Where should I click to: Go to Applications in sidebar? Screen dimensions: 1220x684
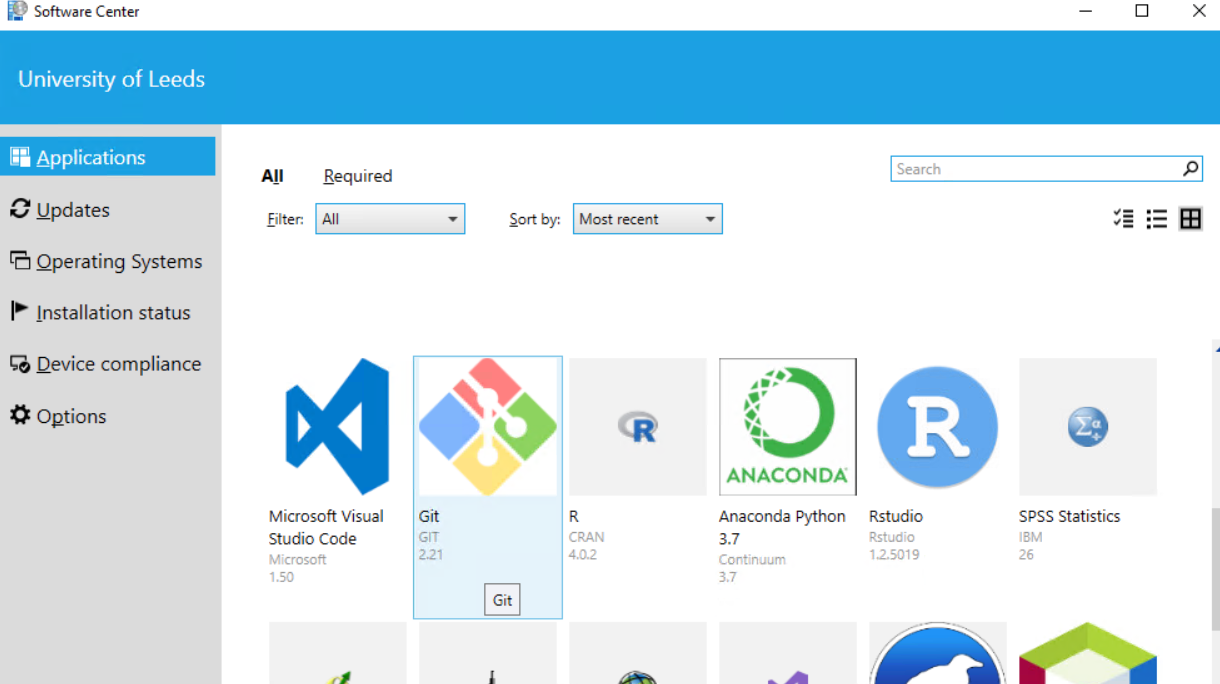point(108,157)
